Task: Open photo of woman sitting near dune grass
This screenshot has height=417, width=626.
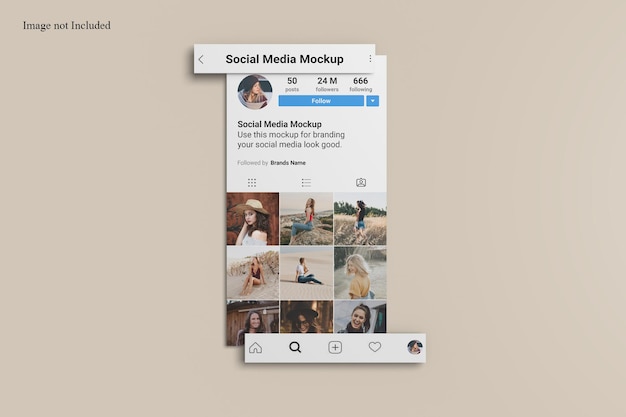Action: coord(253,273)
